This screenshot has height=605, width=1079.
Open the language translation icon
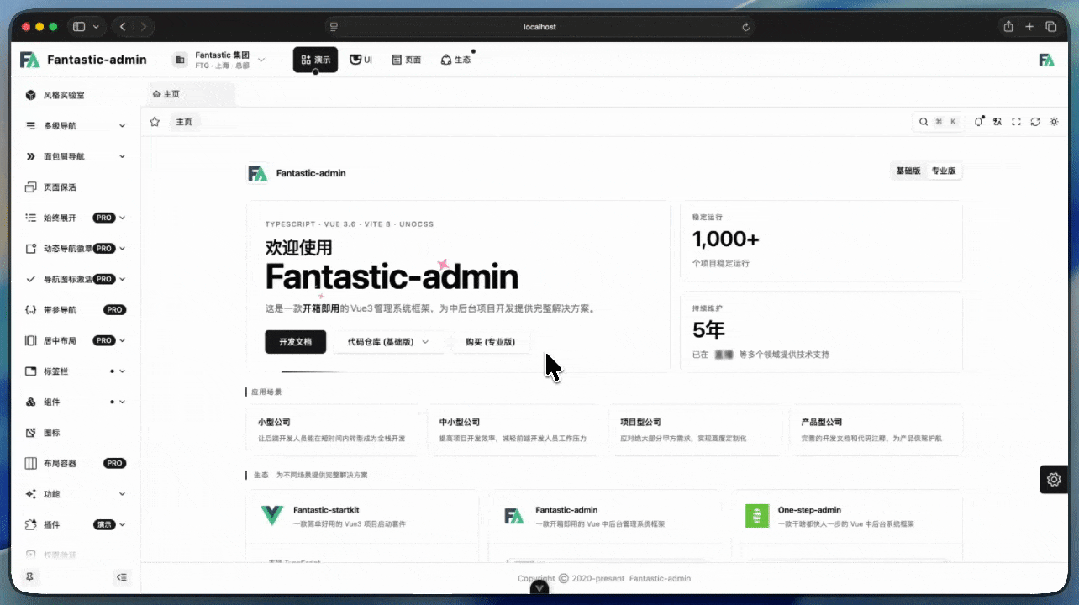pos(997,122)
